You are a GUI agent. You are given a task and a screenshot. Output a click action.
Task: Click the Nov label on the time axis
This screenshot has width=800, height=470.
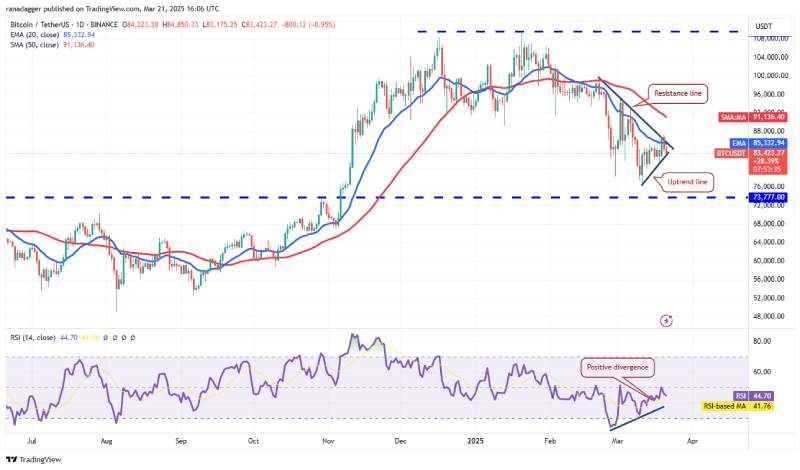[328, 440]
